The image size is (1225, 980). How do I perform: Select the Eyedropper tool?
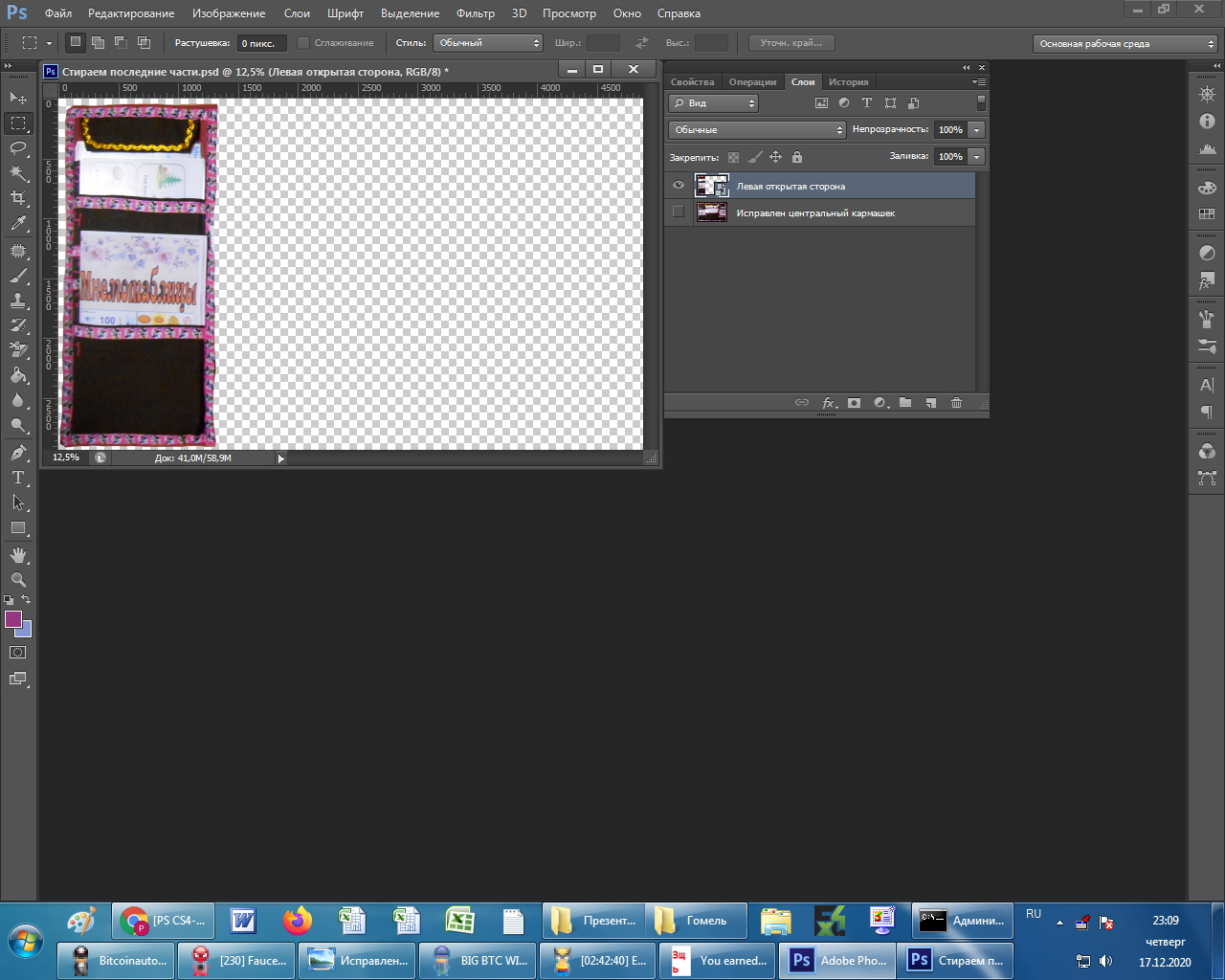coord(18,223)
